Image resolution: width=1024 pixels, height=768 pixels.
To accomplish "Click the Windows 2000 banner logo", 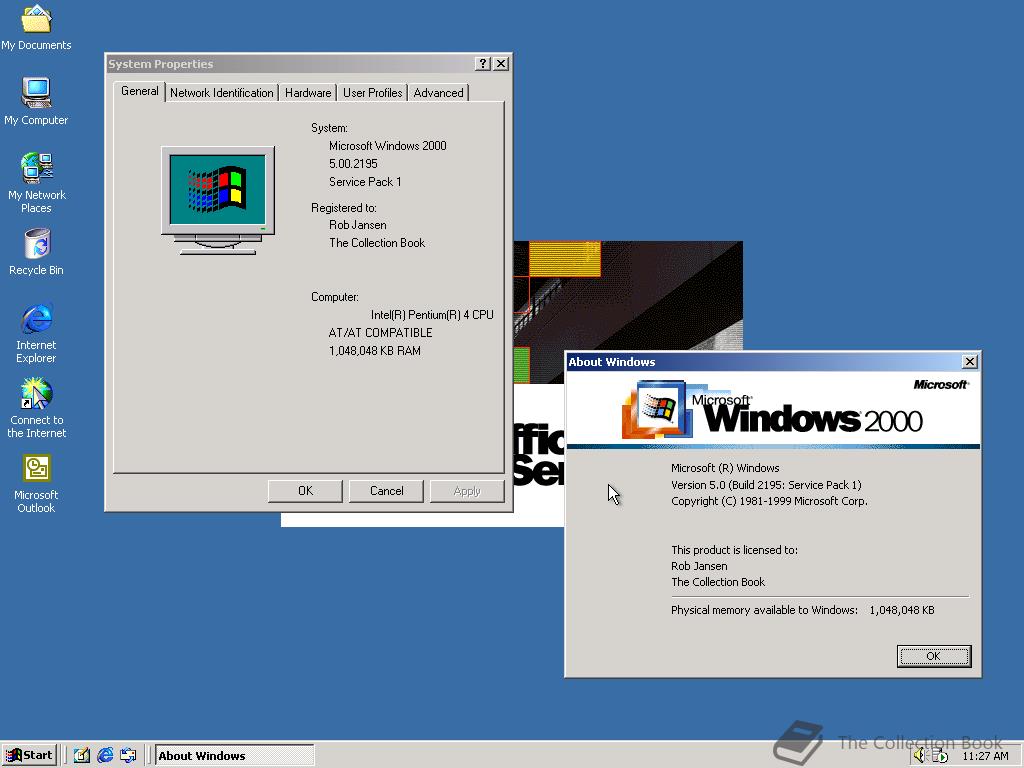I will (773, 410).
